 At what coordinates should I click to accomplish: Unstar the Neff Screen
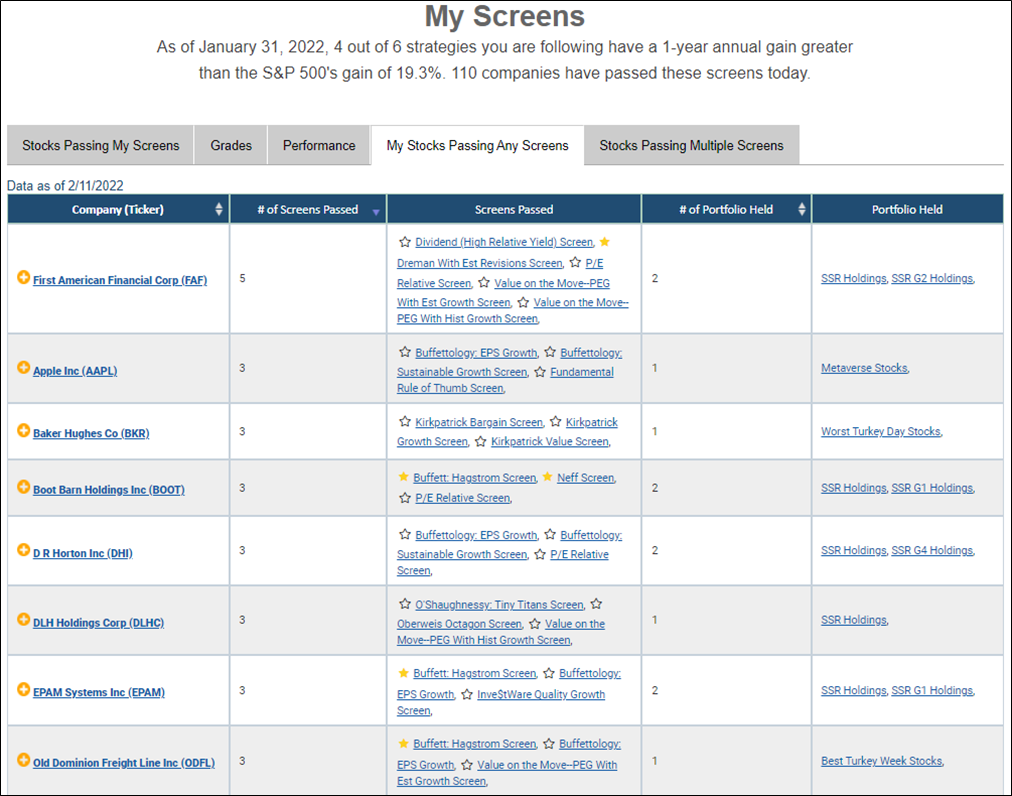[547, 477]
